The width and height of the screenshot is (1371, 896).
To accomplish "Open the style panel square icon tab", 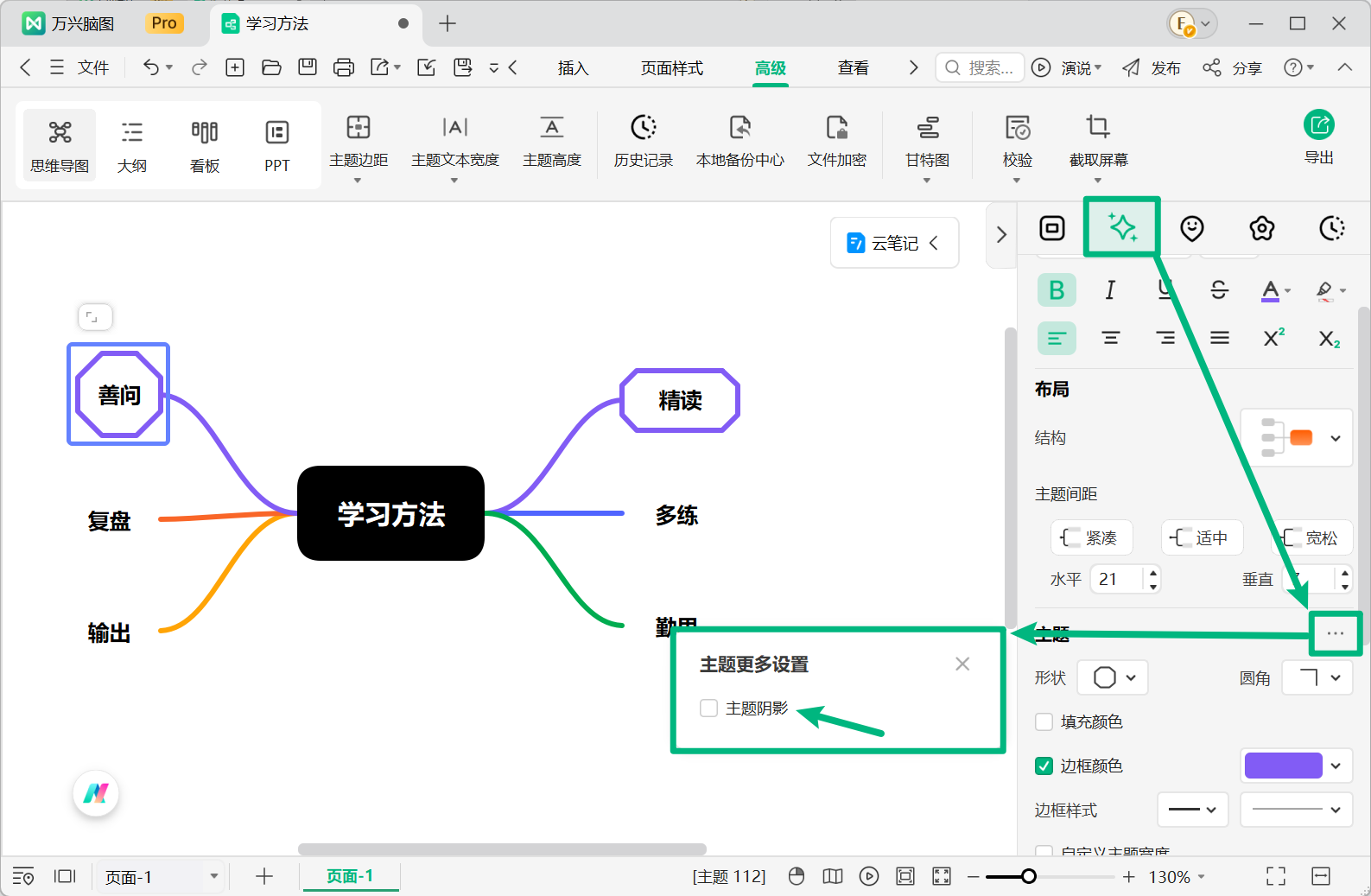I will pos(1052,228).
